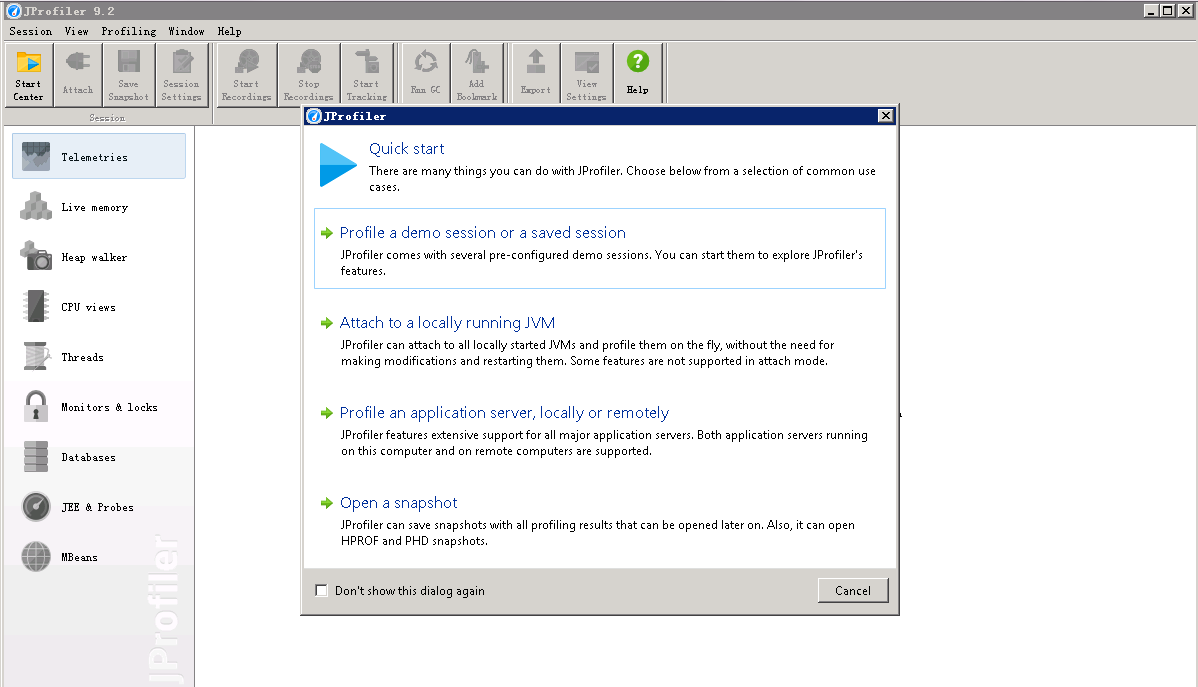Click the Start Recordings toolbar icon
Image resolution: width=1198 pixels, height=687 pixels.
pos(246,74)
